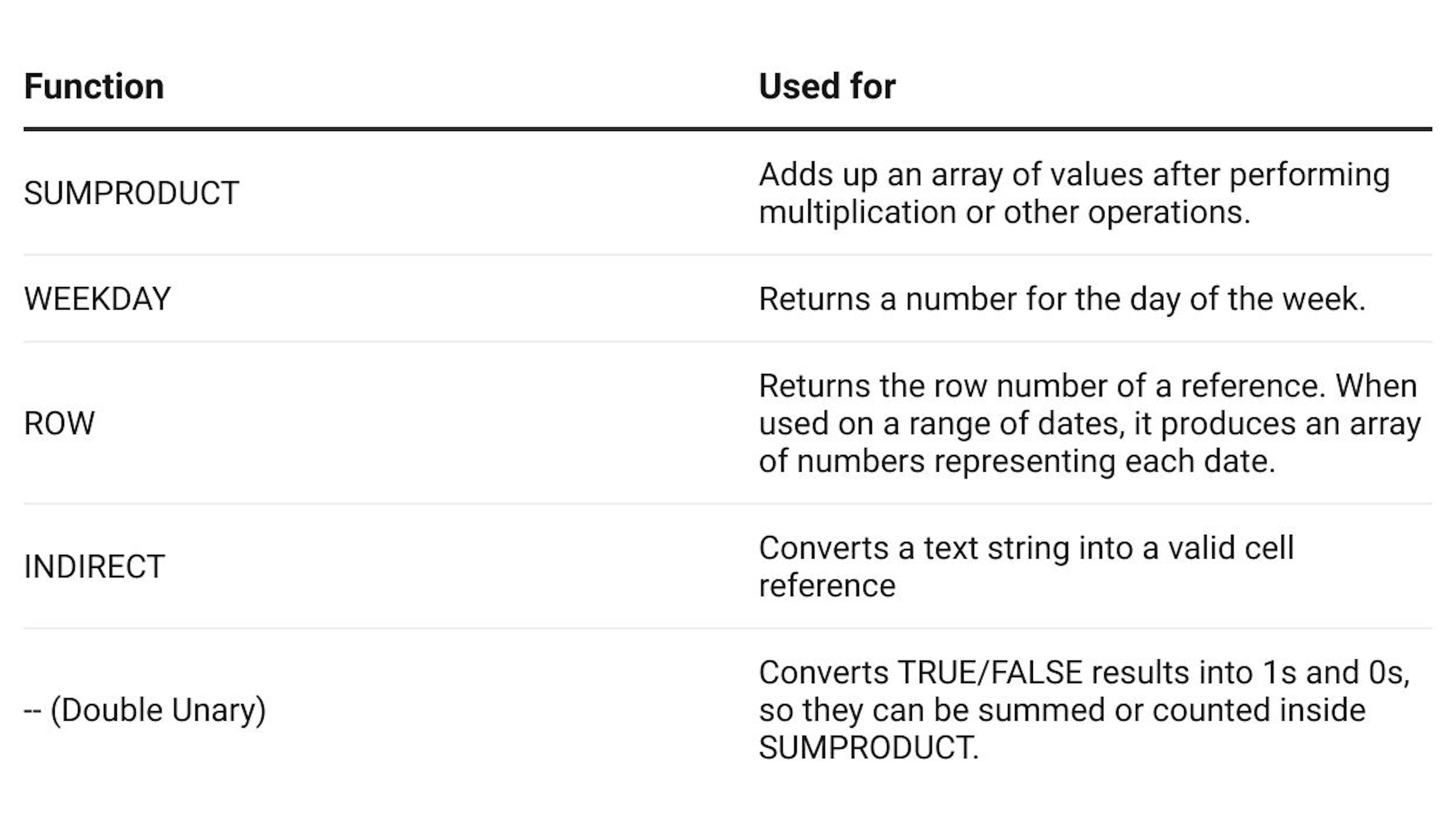Image resolution: width=1456 pixels, height=828 pixels.
Task: Click the "Used for" column header
Action: pos(827,86)
